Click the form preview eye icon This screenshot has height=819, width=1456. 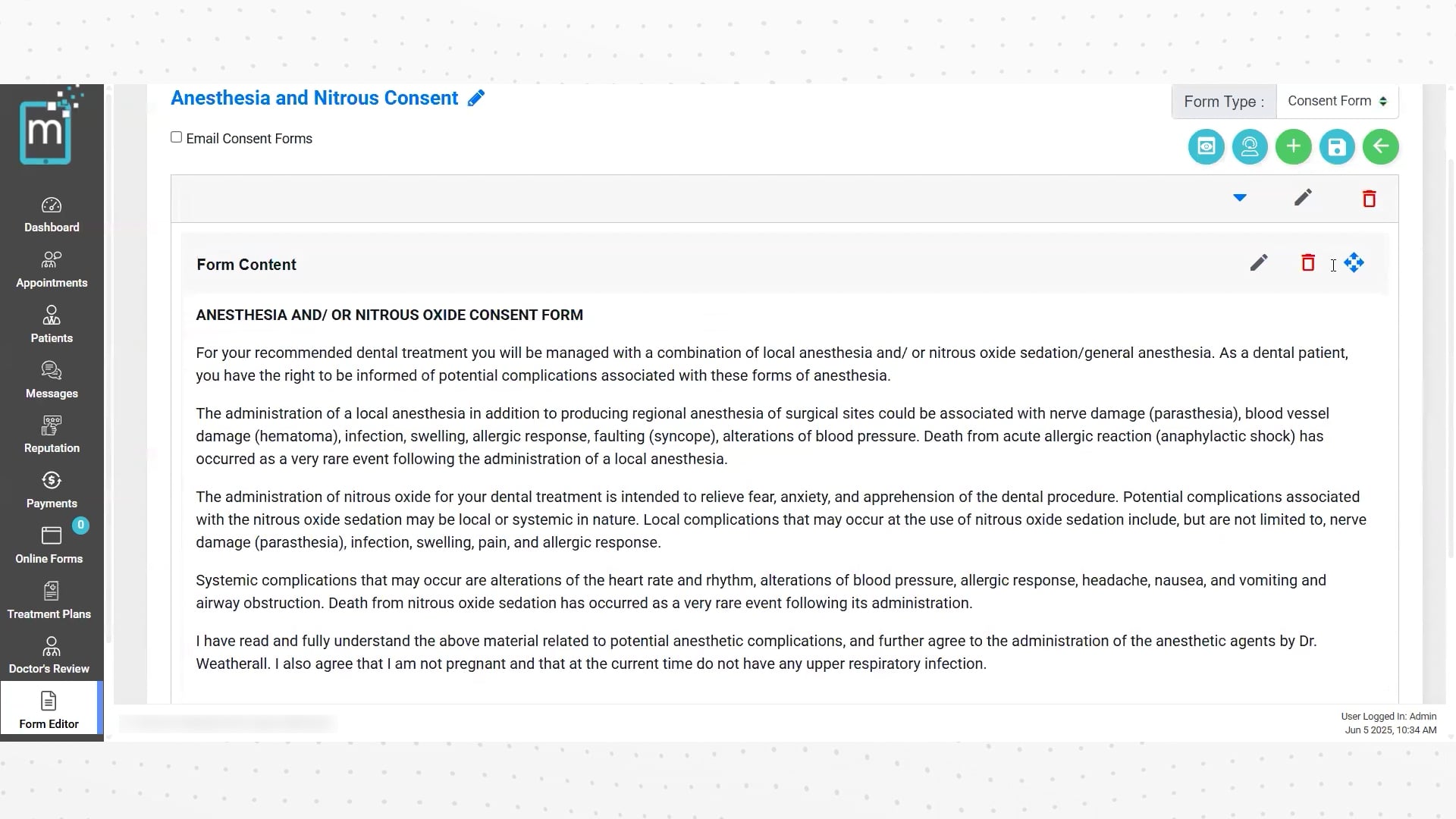1206,147
